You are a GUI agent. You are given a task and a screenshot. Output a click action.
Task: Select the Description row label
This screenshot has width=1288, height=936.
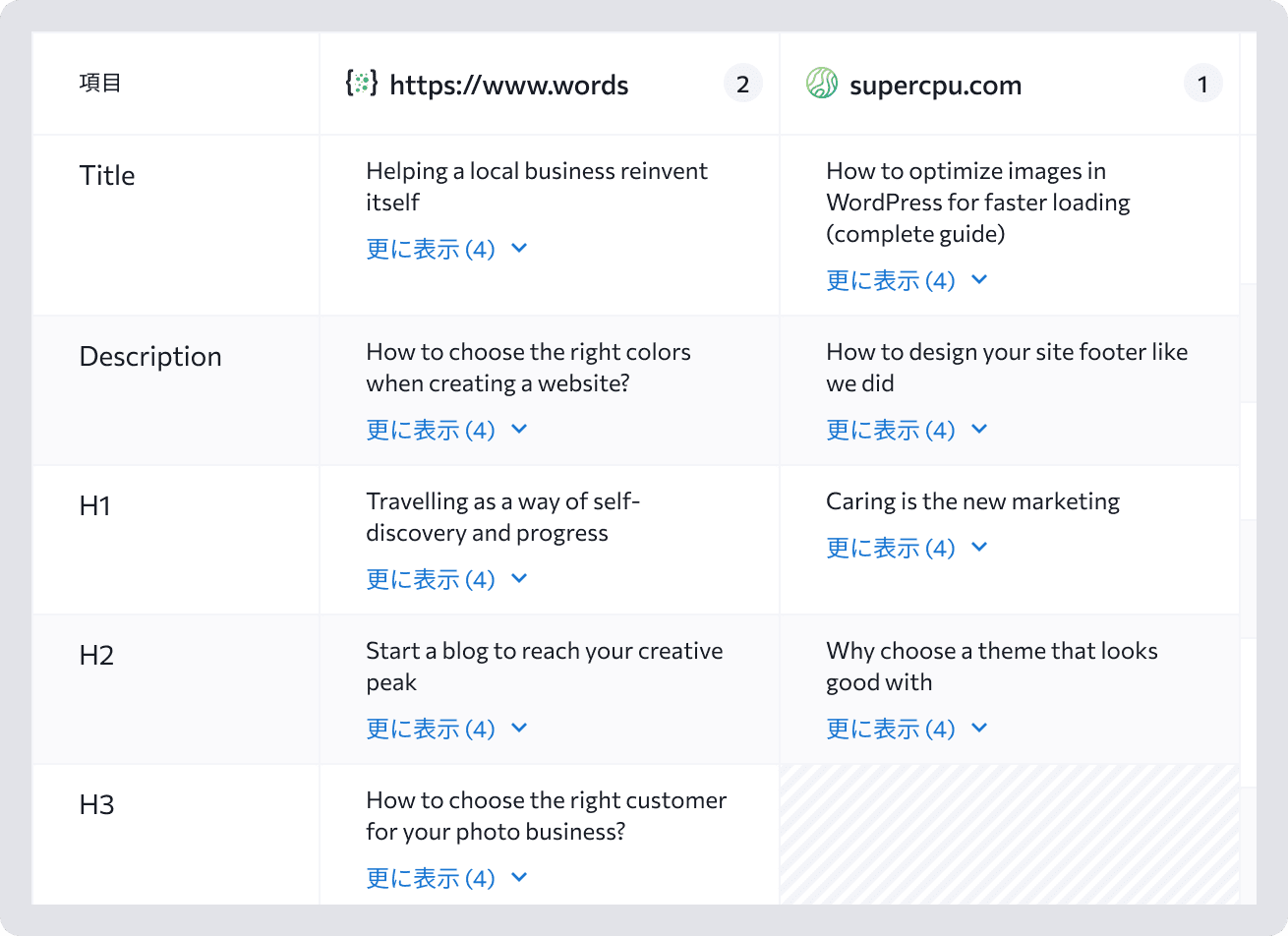(150, 357)
